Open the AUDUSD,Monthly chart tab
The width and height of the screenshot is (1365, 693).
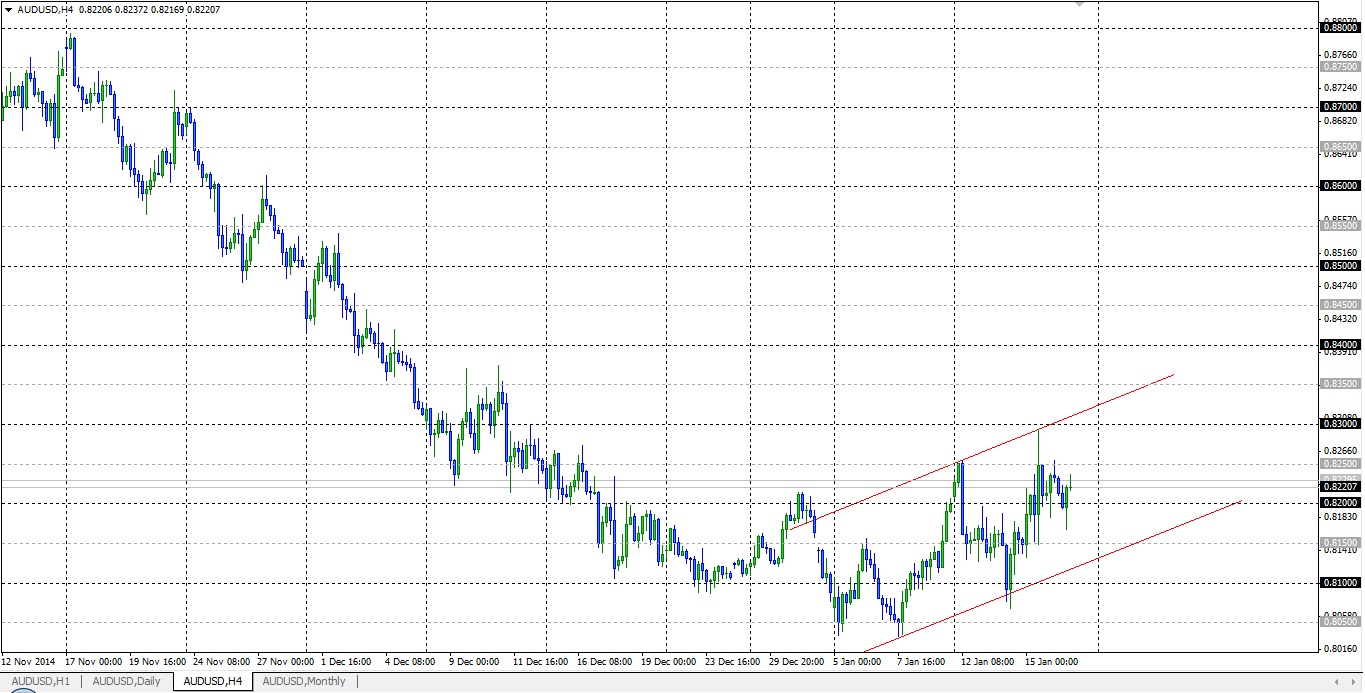point(304,682)
